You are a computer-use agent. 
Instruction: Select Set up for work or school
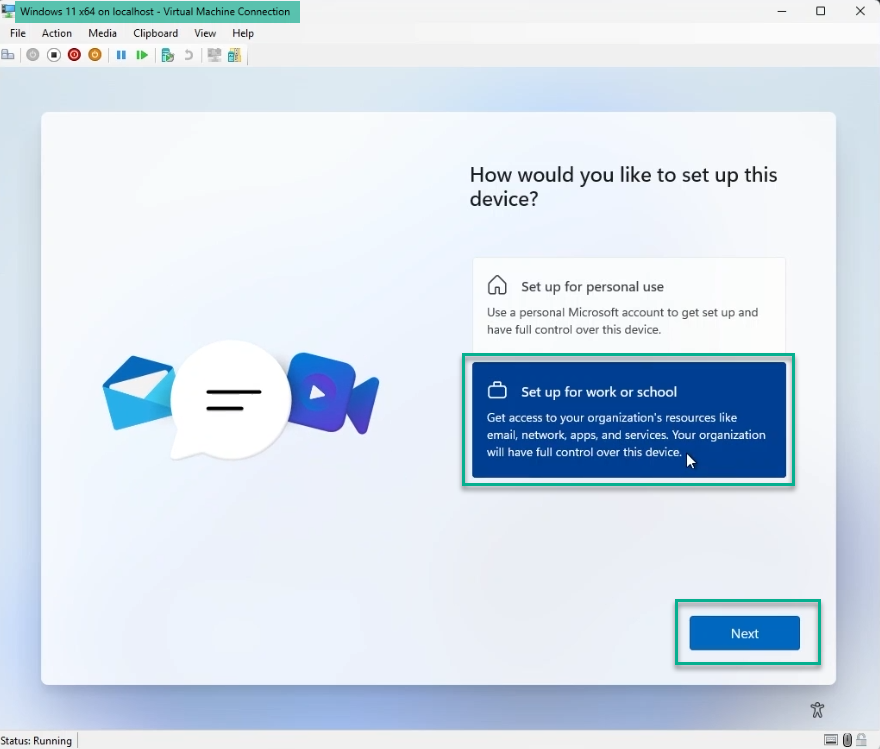pos(628,419)
